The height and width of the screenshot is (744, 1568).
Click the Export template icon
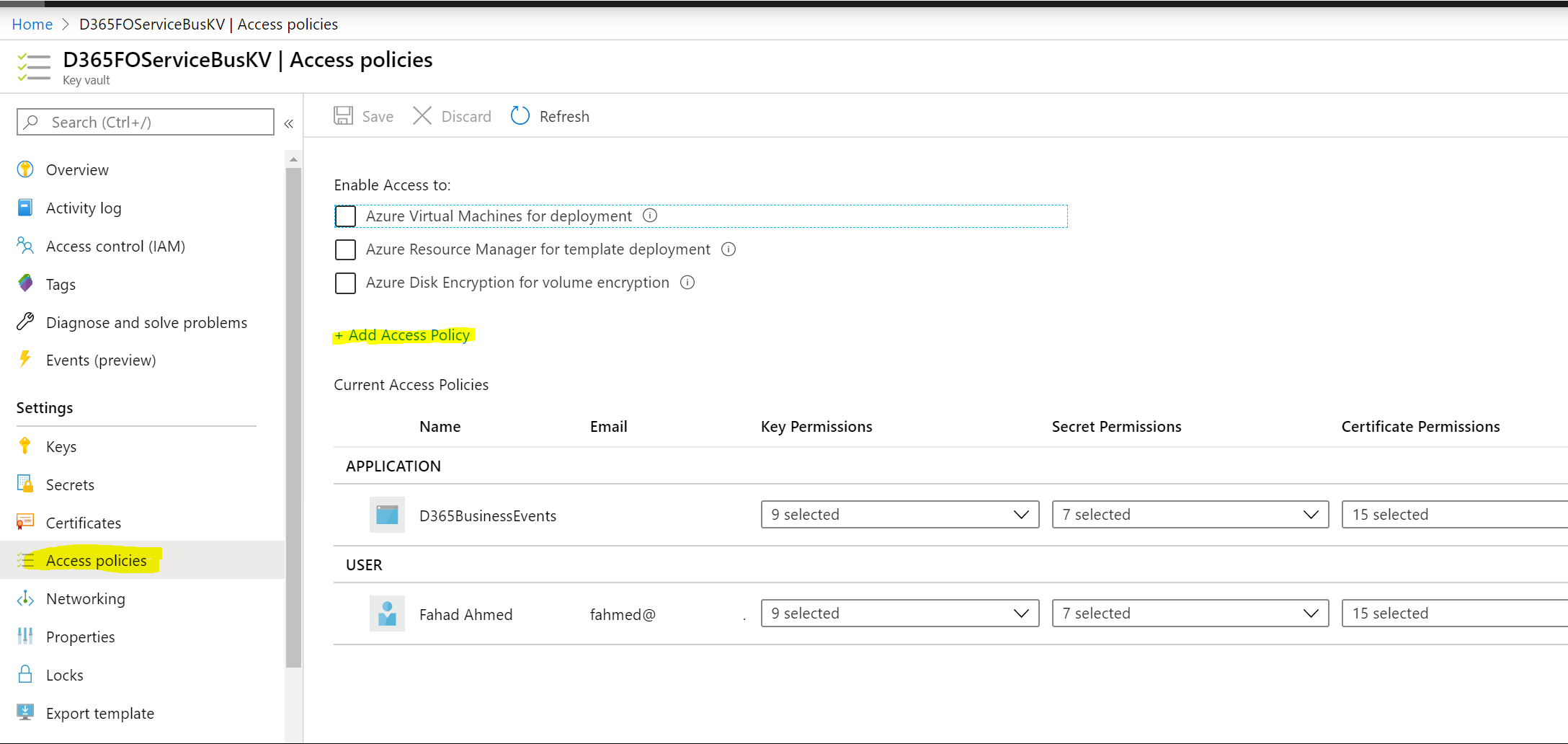point(25,712)
